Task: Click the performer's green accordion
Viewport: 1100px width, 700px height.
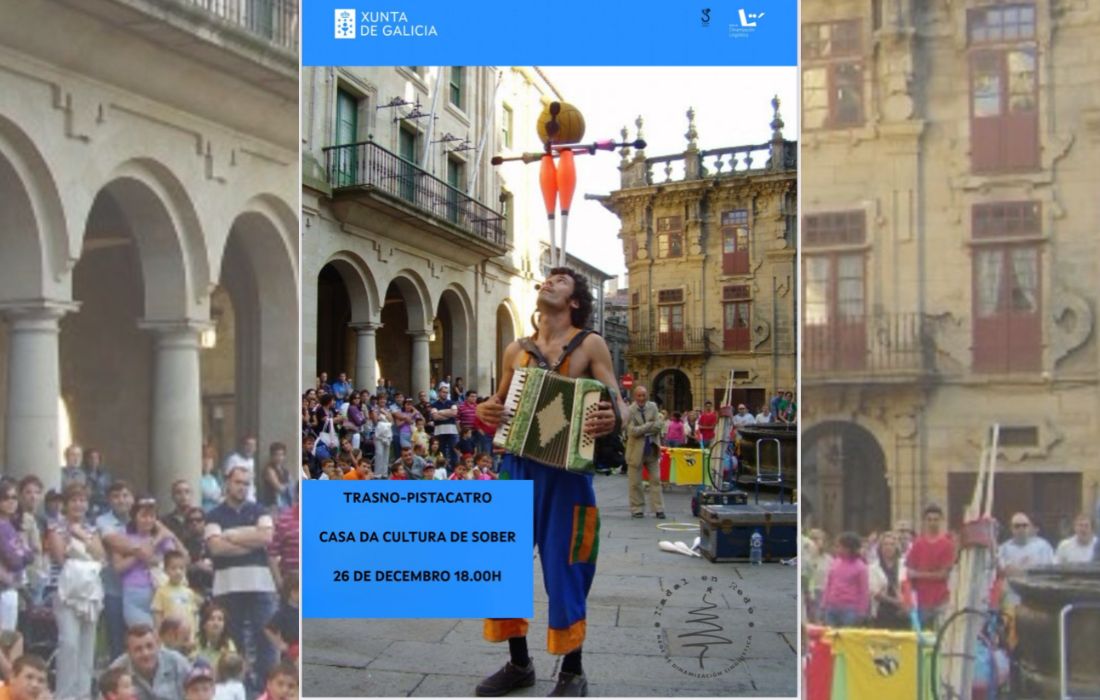Action: click(x=550, y=418)
